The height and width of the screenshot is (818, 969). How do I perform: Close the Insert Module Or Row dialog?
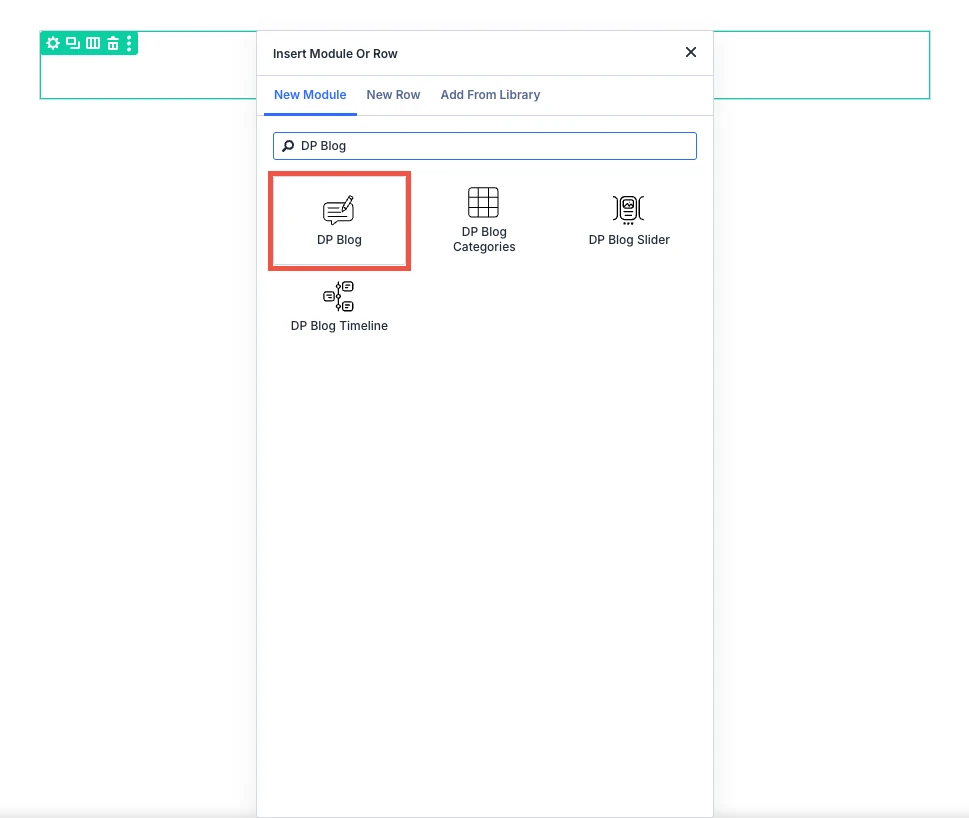tap(691, 53)
